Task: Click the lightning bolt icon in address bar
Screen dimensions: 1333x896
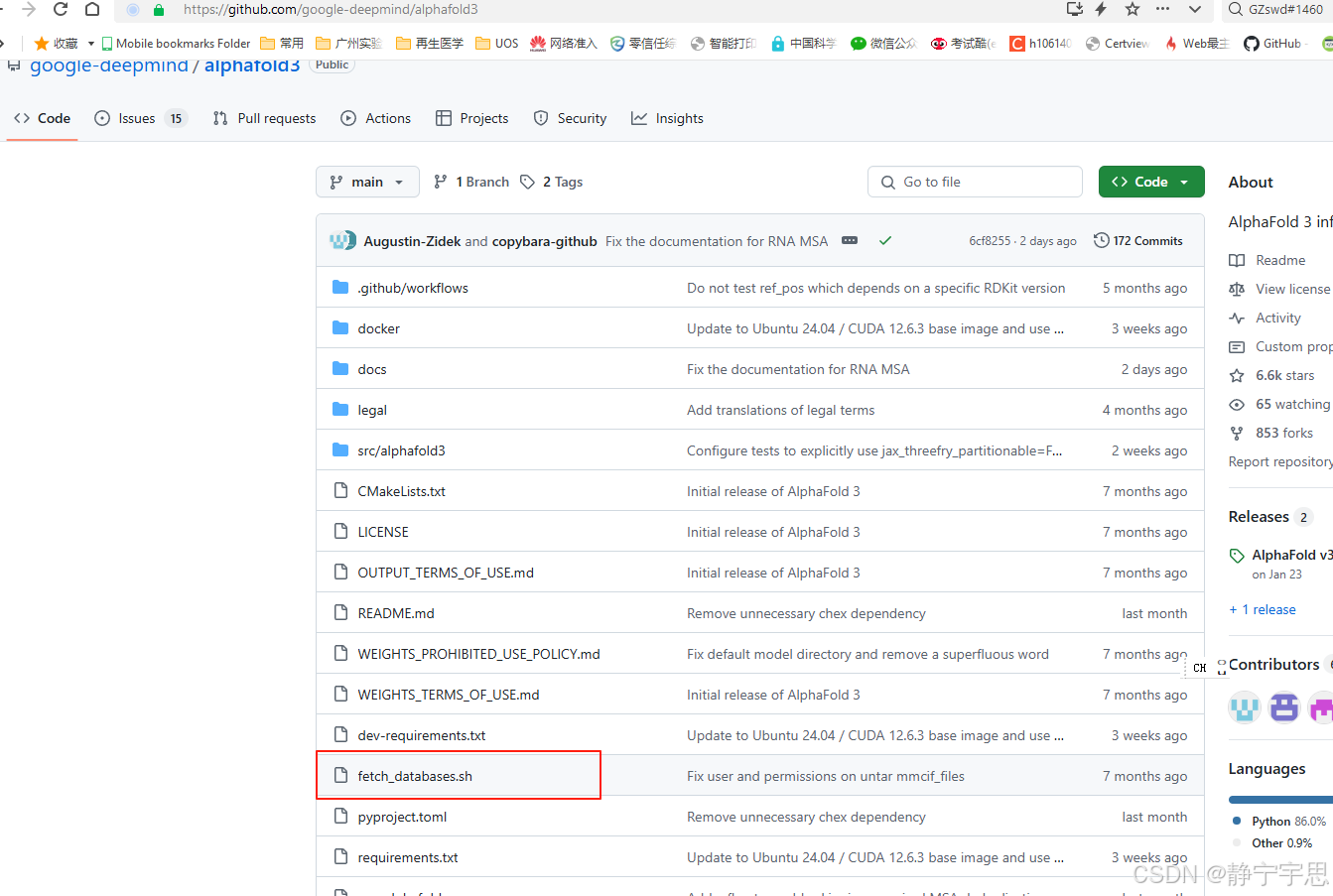Action: click(1102, 9)
